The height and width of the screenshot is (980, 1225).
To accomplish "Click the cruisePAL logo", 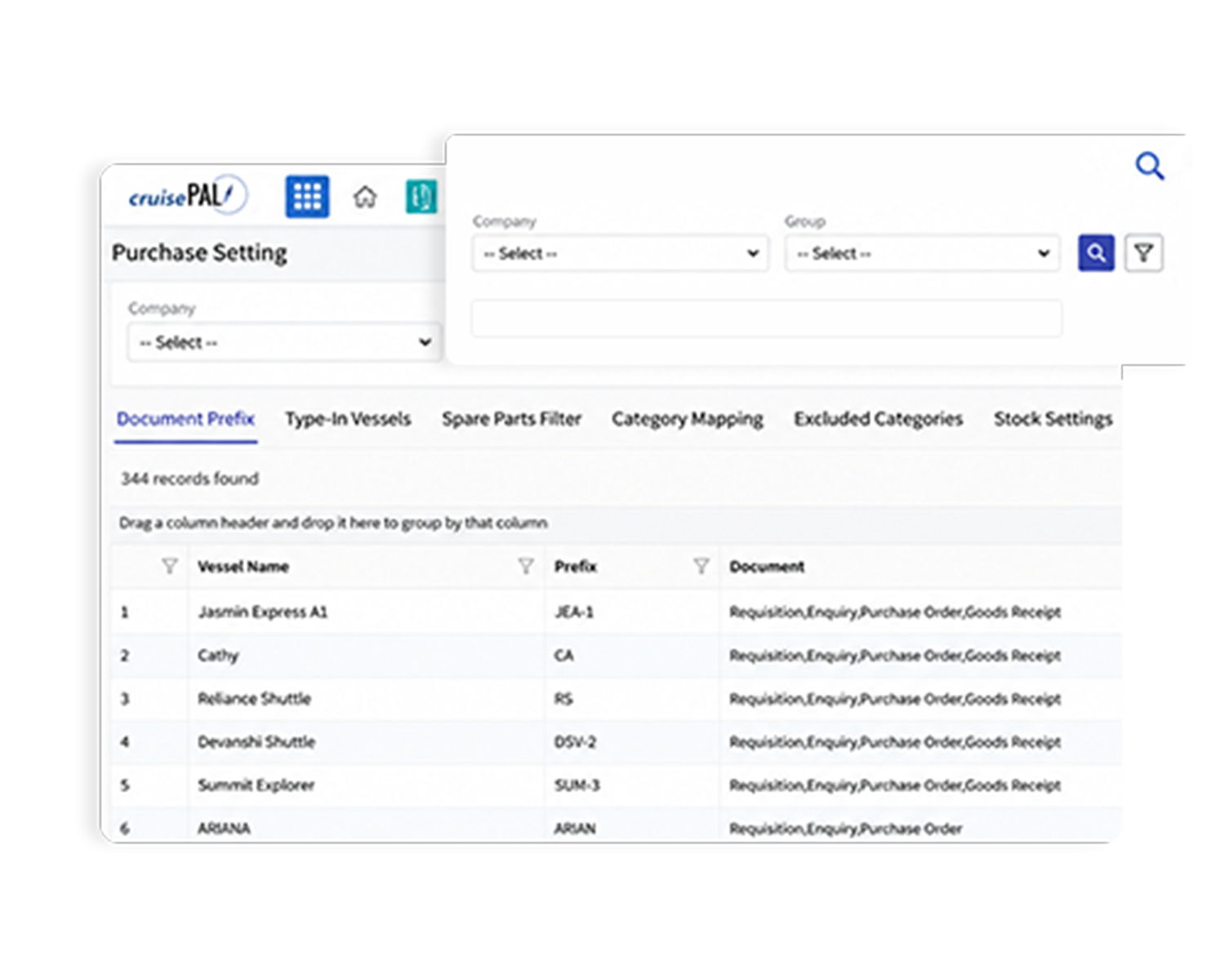I will 187,196.
